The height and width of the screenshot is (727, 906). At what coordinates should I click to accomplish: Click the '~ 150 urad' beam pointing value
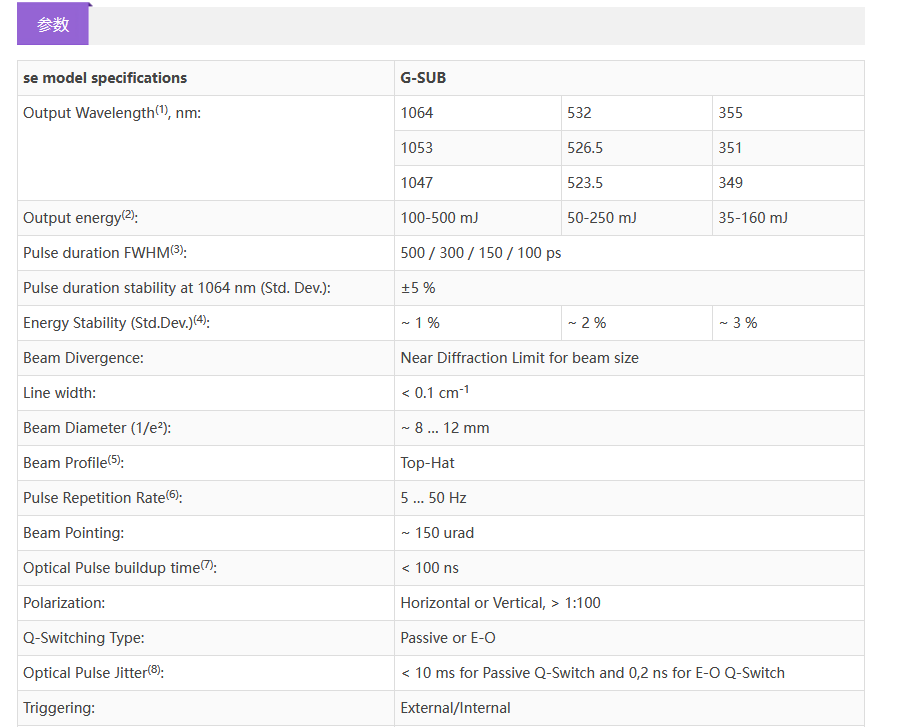point(437,533)
